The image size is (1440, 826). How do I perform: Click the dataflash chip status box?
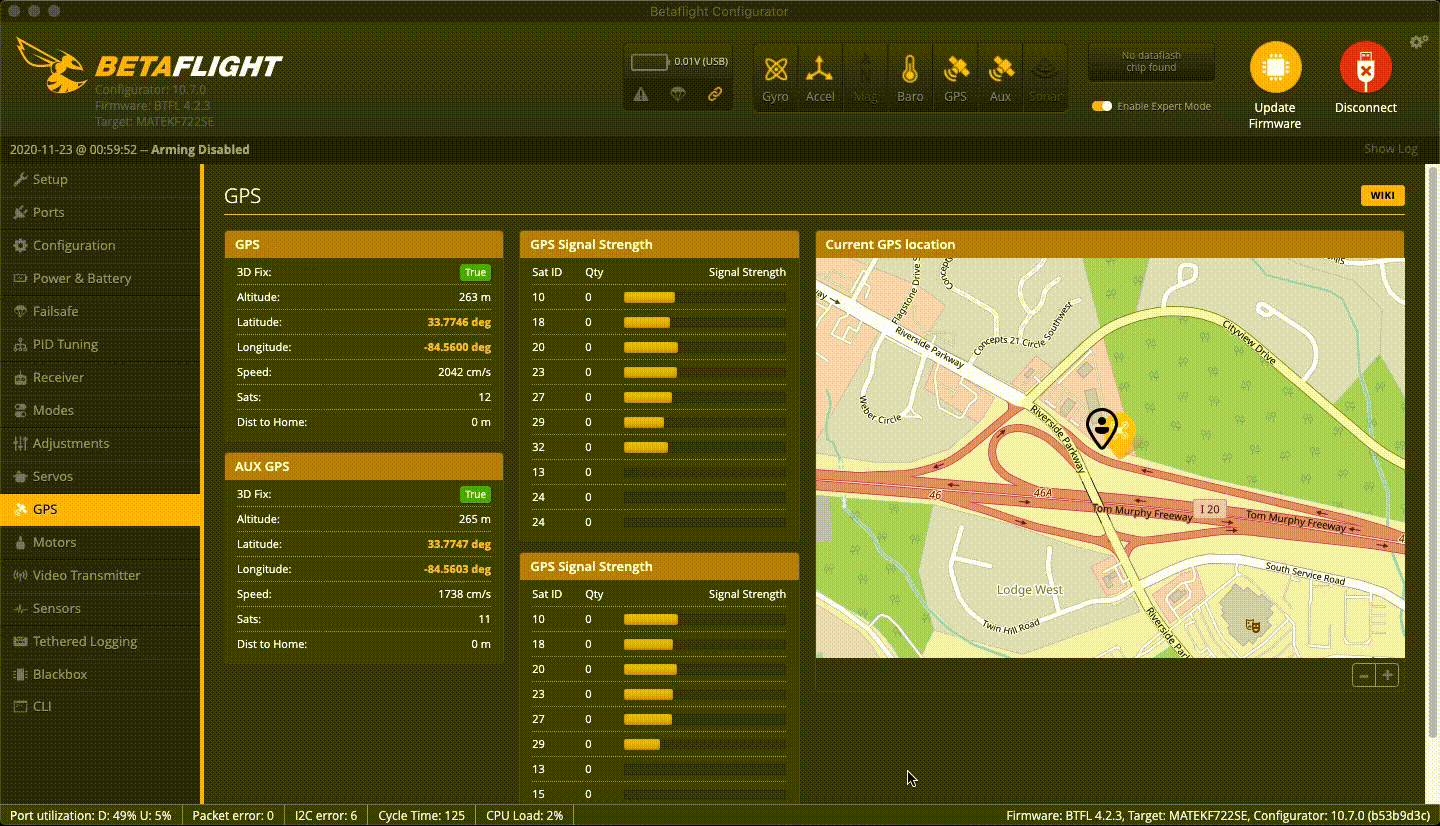pos(1151,62)
